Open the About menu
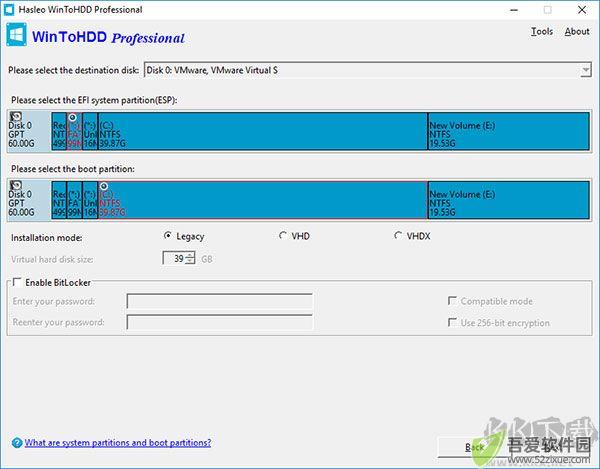This screenshot has height=469, width=600. (577, 31)
